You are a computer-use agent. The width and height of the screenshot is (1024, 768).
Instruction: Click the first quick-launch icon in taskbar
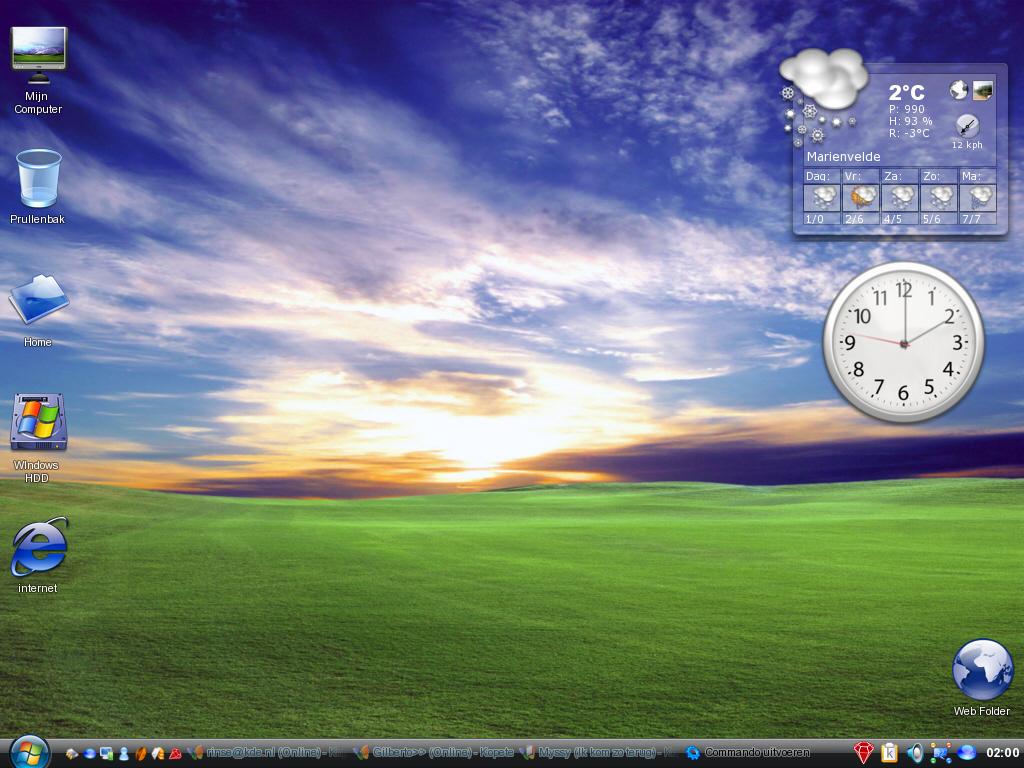click(x=72, y=754)
